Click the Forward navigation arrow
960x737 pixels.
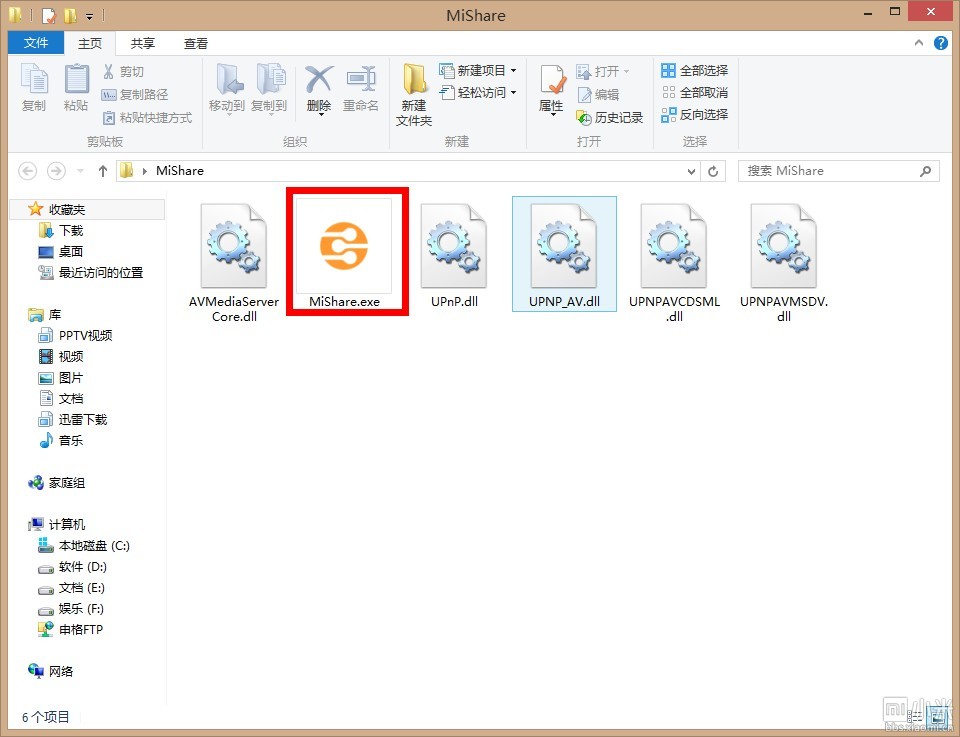click(x=56, y=171)
